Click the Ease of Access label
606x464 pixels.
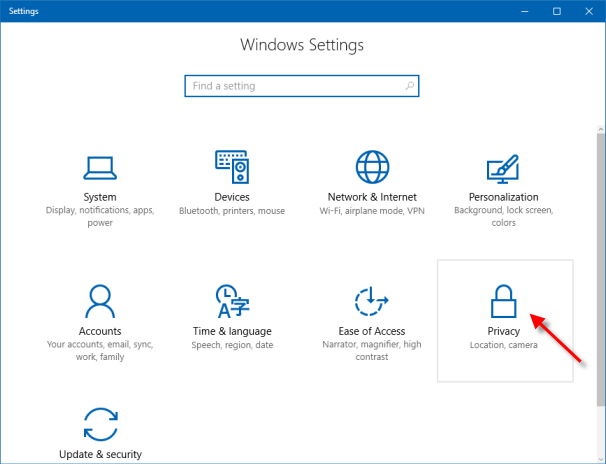372,331
